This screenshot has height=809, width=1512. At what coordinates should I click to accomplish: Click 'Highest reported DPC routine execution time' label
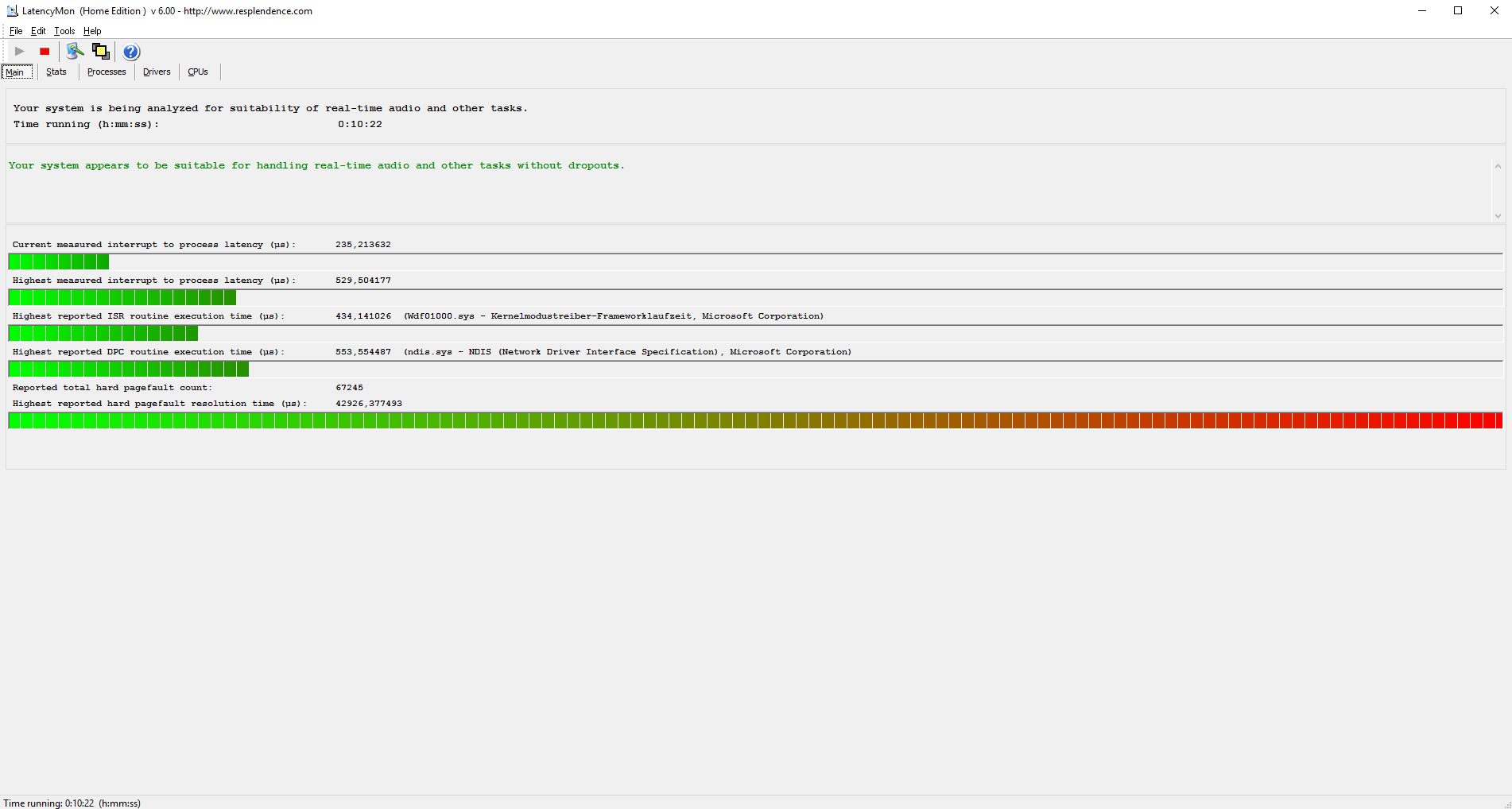(148, 352)
